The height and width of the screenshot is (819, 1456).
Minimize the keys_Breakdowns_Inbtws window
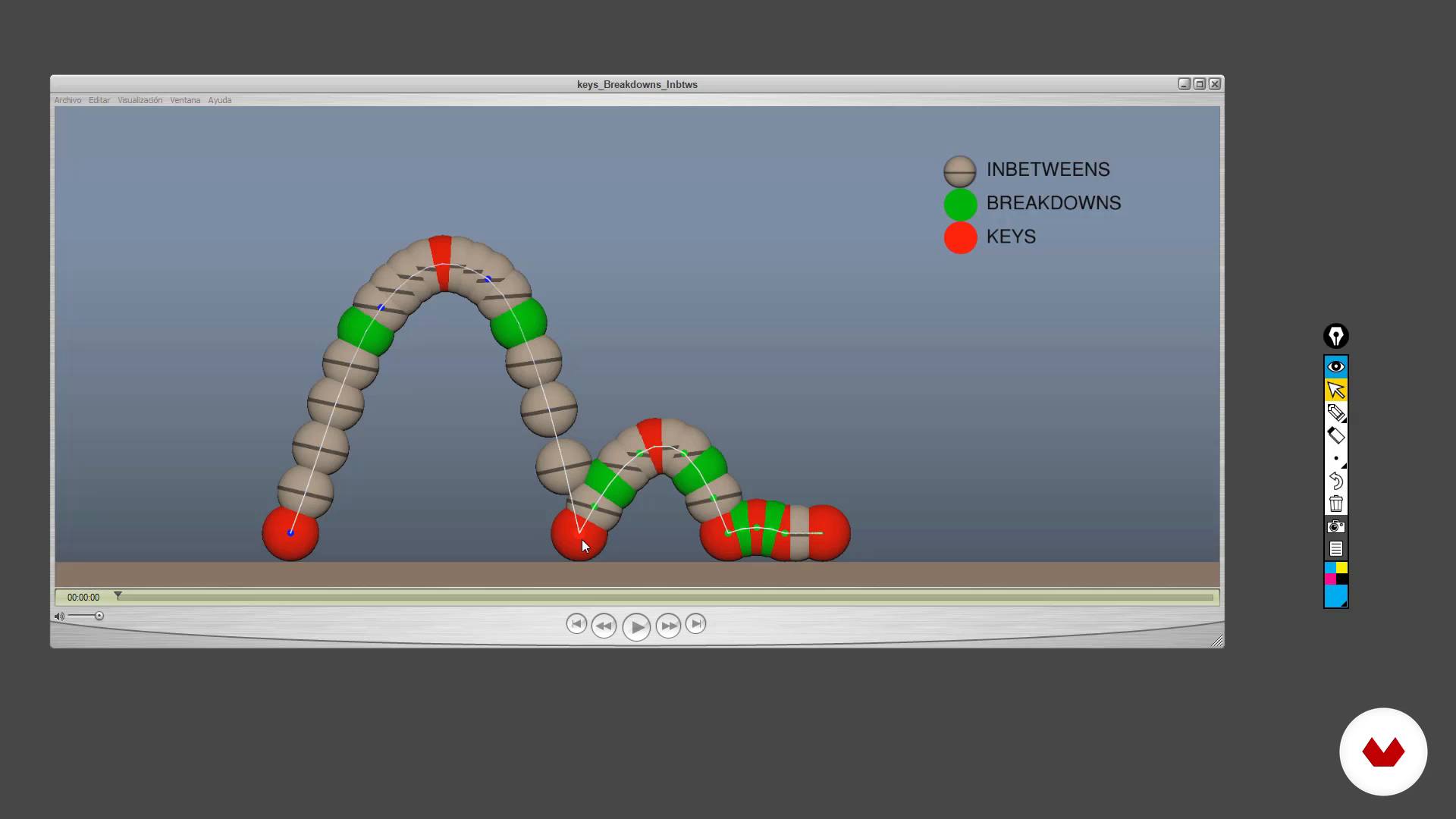[1184, 84]
